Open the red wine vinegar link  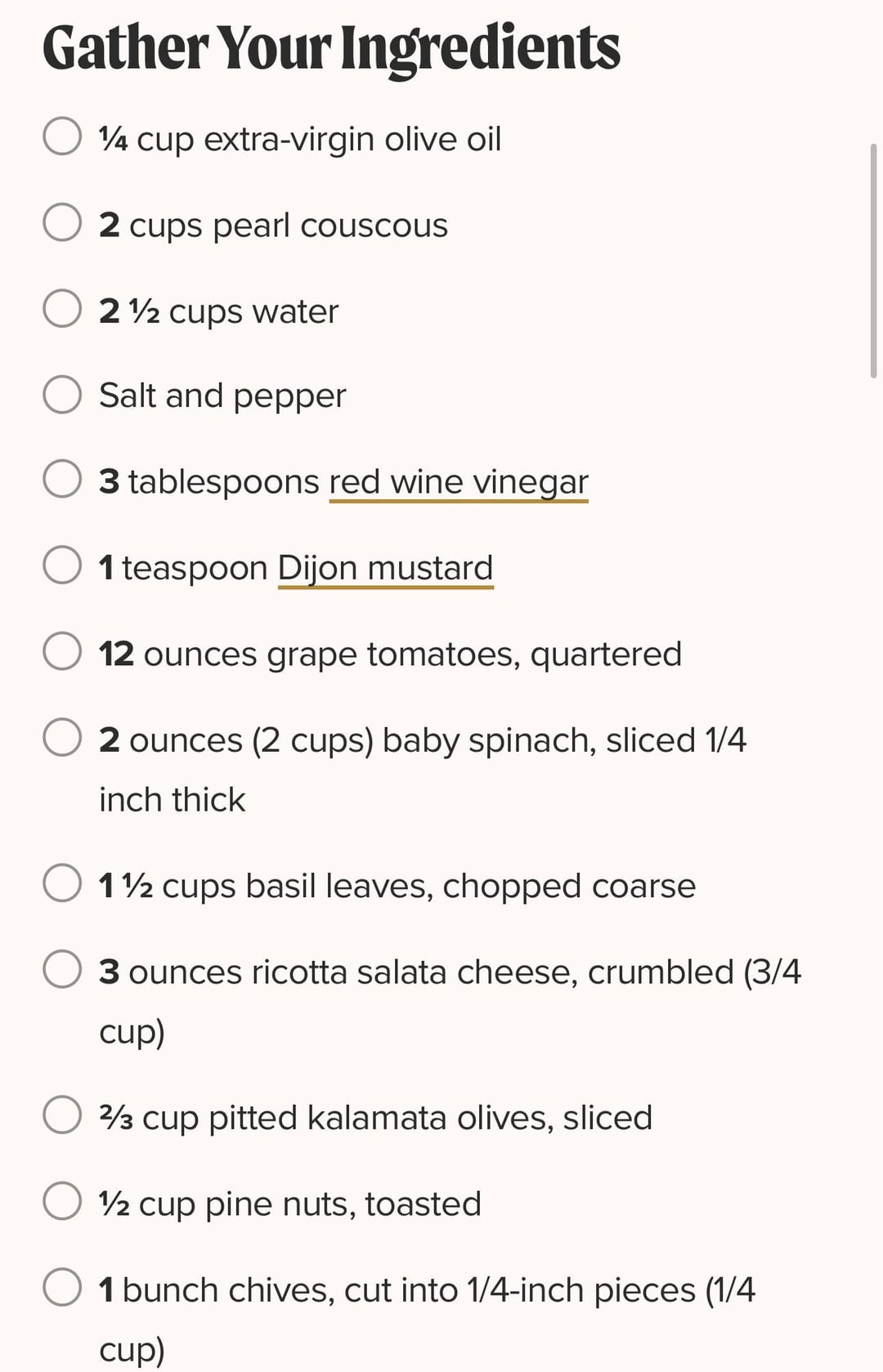[x=458, y=482]
